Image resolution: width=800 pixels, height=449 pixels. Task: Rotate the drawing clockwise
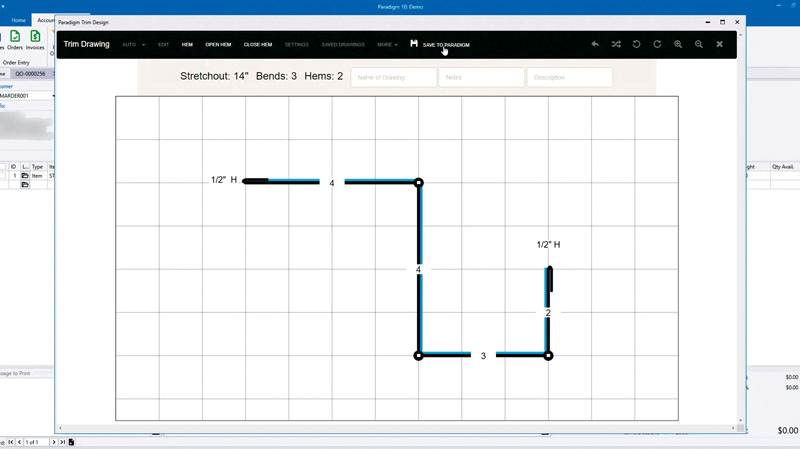click(657, 44)
